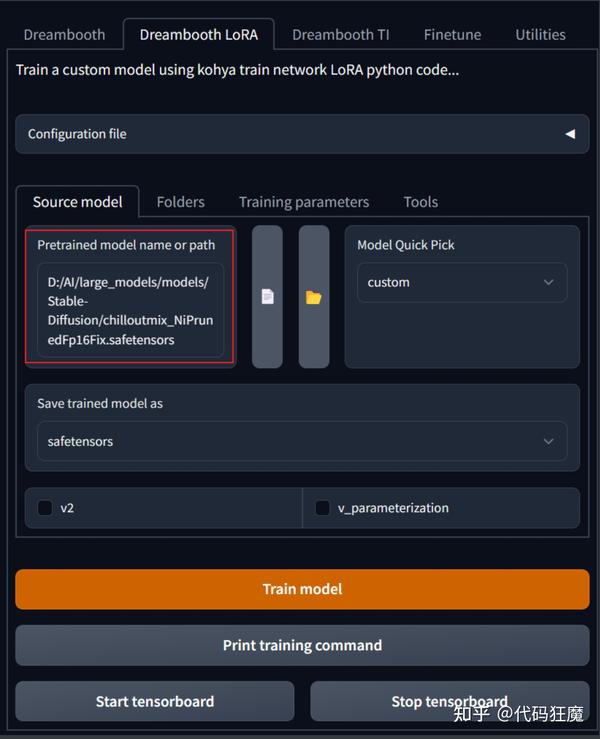Click the Pretrained model path text field
The height and width of the screenshot is (739, 600).
point(130,311)
